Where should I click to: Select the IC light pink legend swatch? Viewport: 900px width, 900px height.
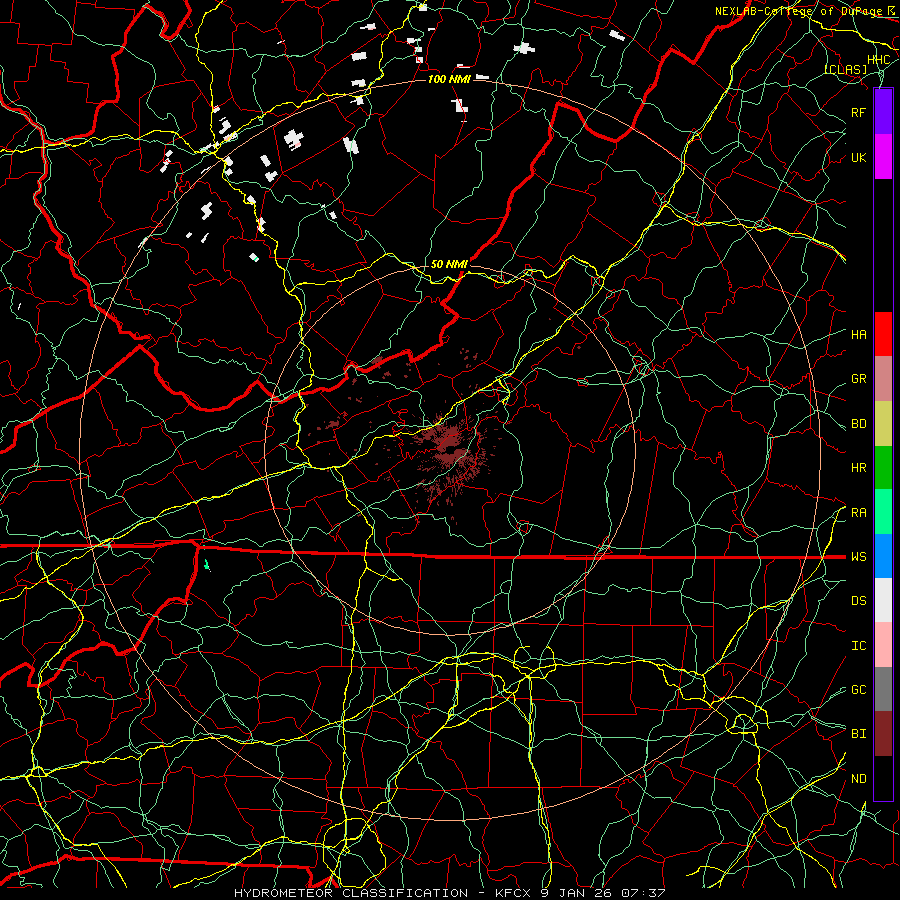[x=883, y=645]
